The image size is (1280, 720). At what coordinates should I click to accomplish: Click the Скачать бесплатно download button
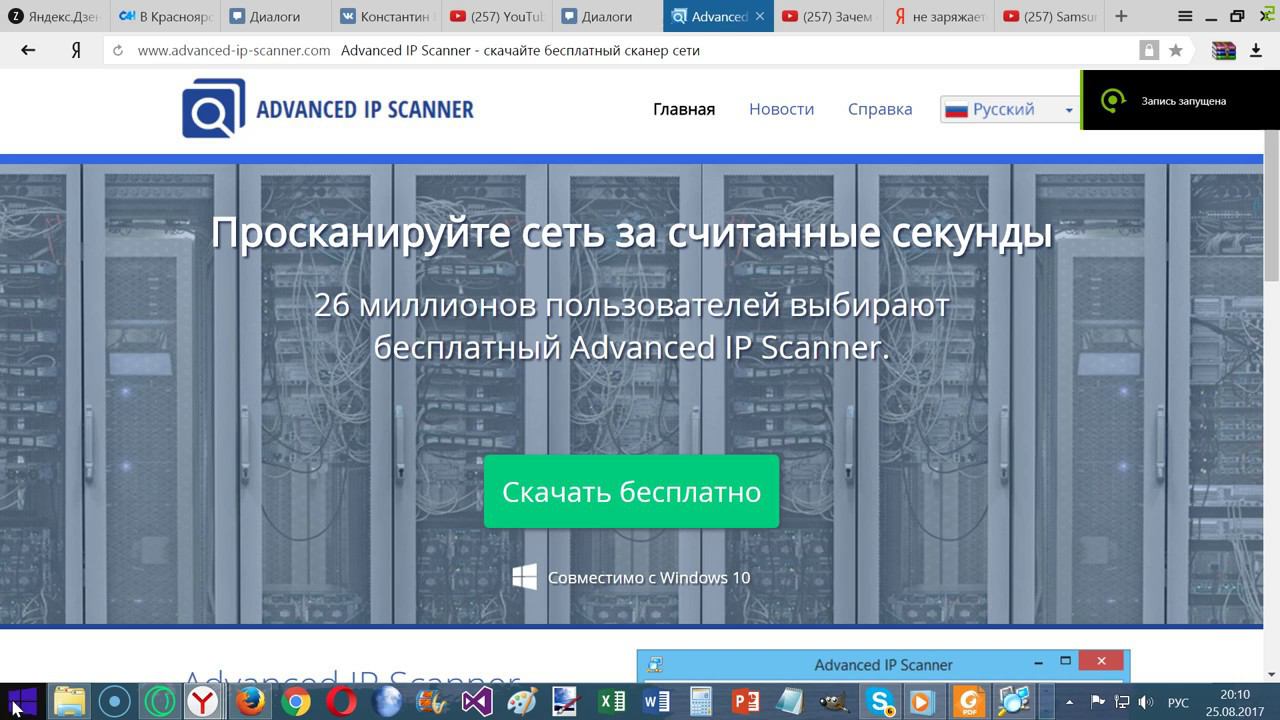631,491
